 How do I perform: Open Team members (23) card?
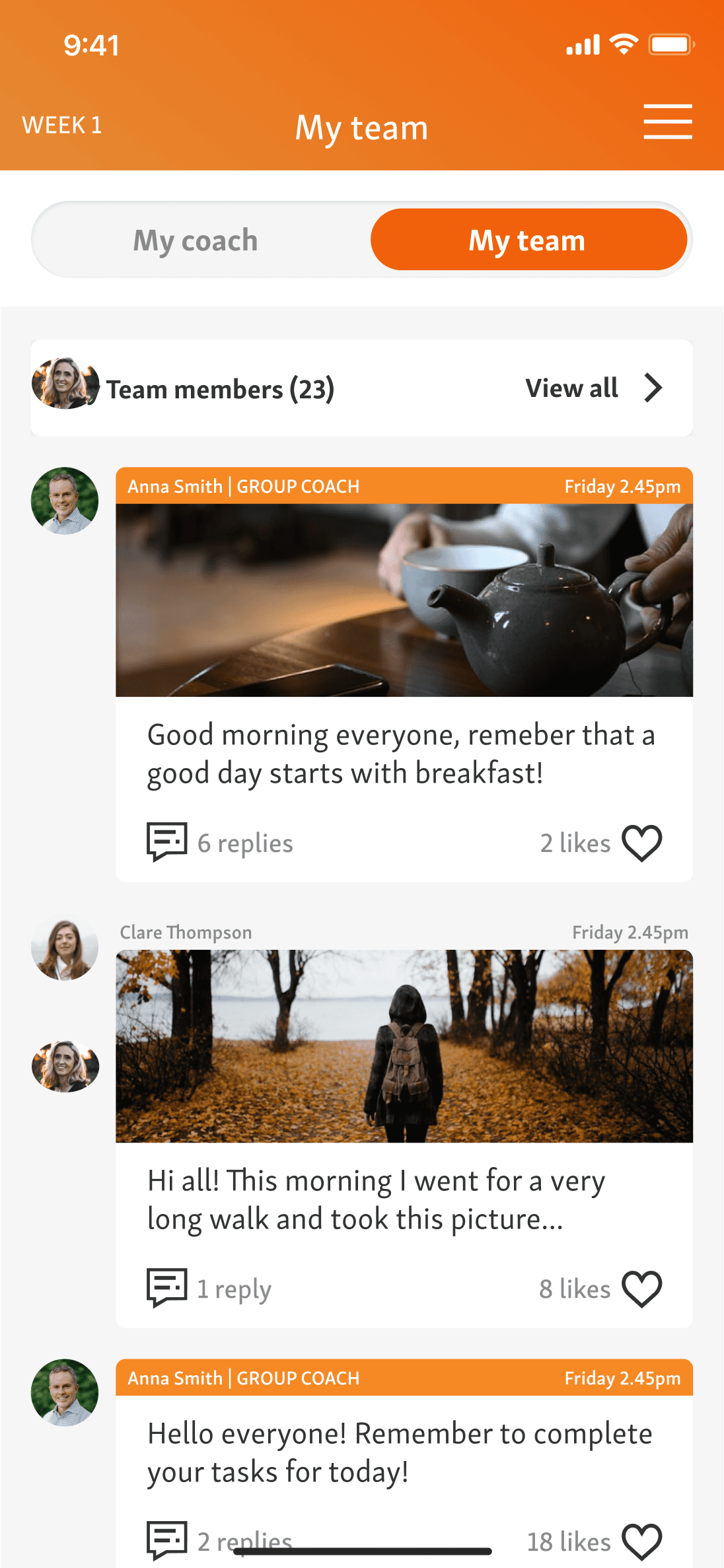pyautogui.click(x=362, y=388)
